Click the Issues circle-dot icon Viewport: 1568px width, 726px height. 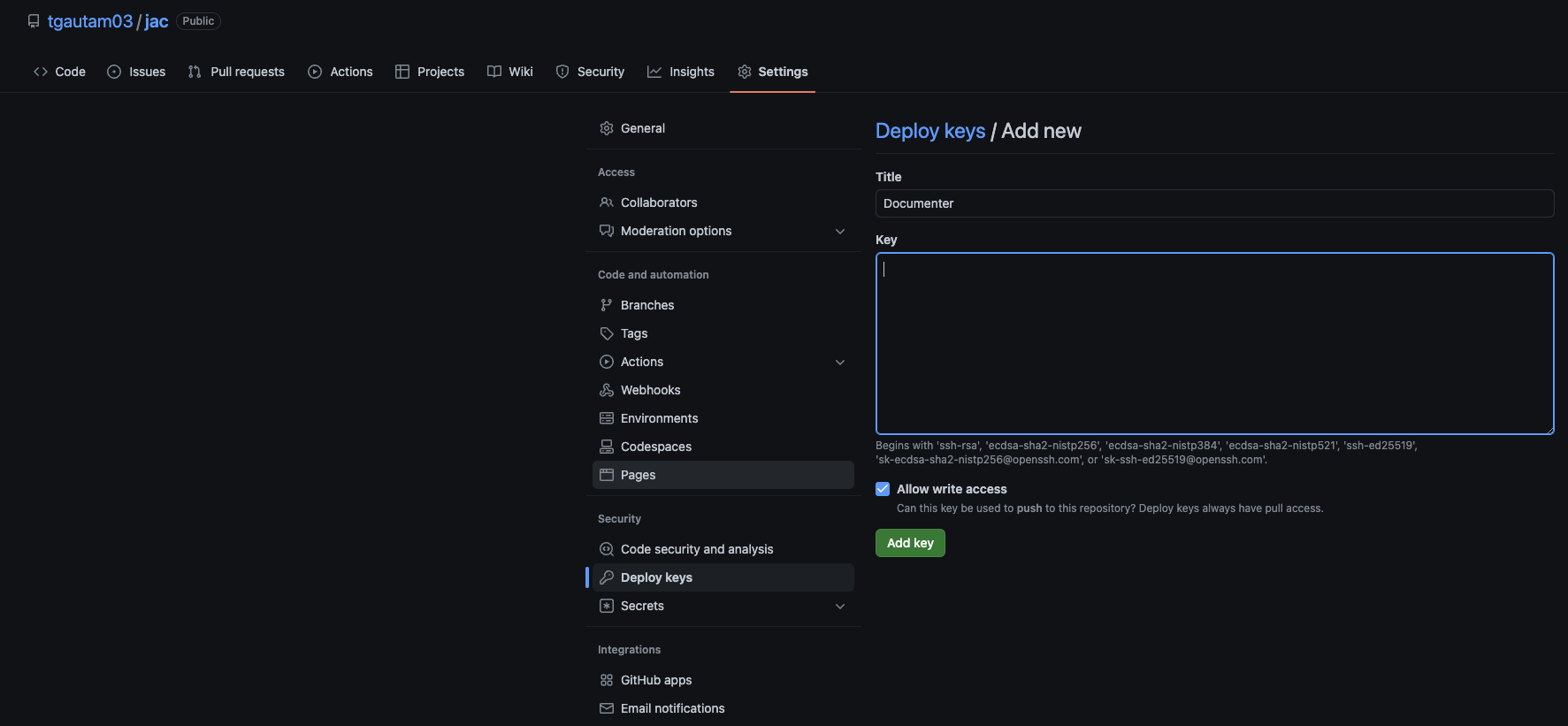pos(114,72)
